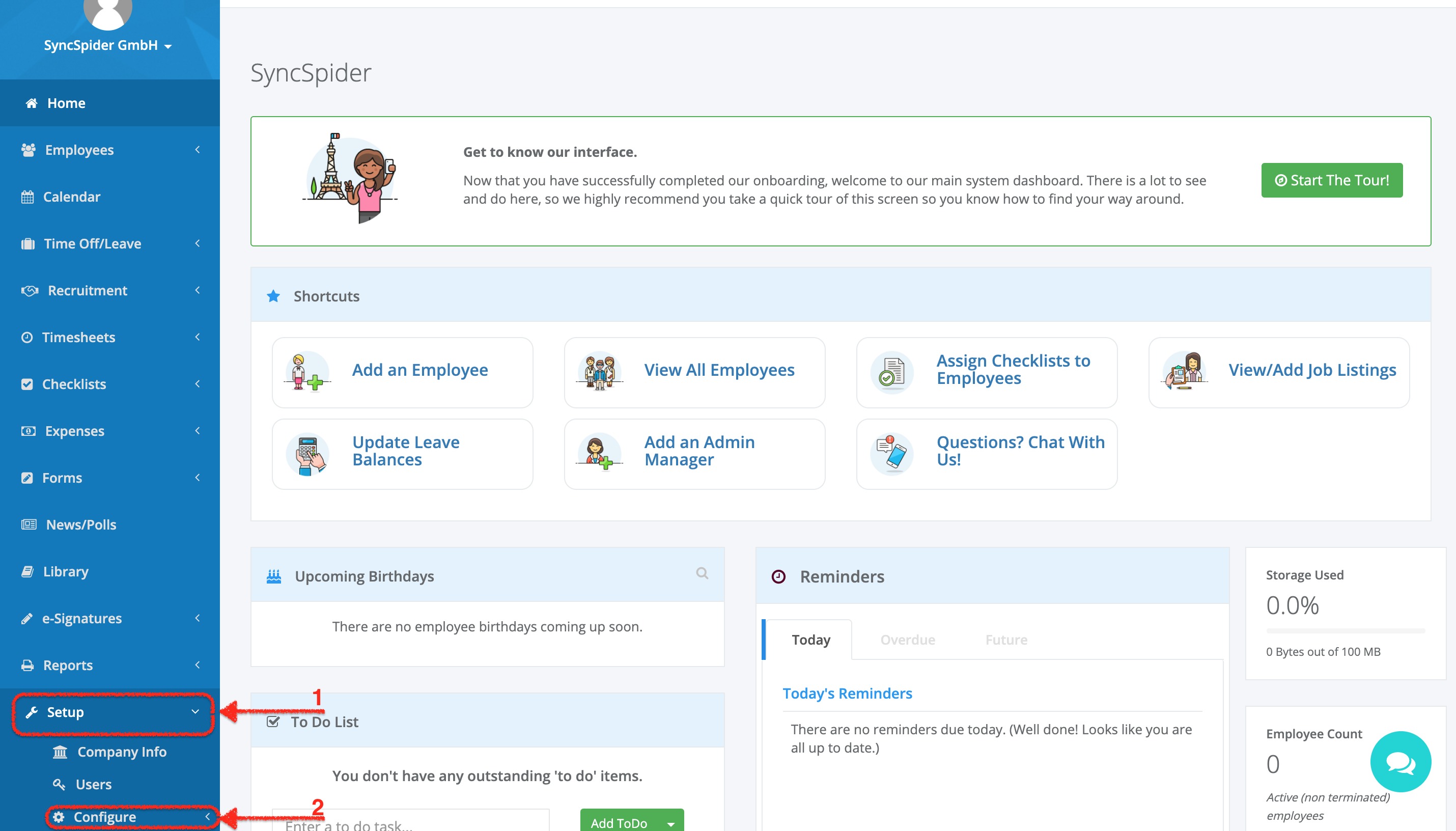The image size is (1456, 831).
Task: Switch to the Overdue reminders tab
Action: tap(907, 640)
